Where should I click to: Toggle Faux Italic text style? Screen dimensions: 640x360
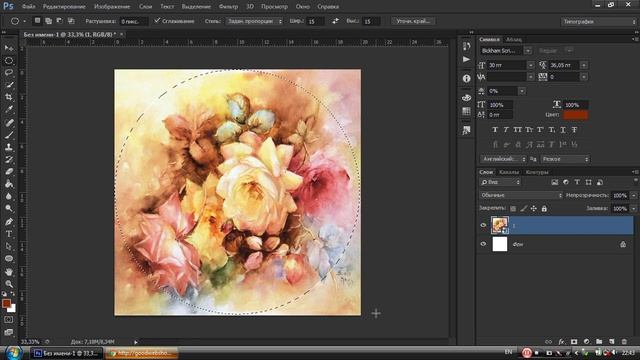click(x=506, y=130)
